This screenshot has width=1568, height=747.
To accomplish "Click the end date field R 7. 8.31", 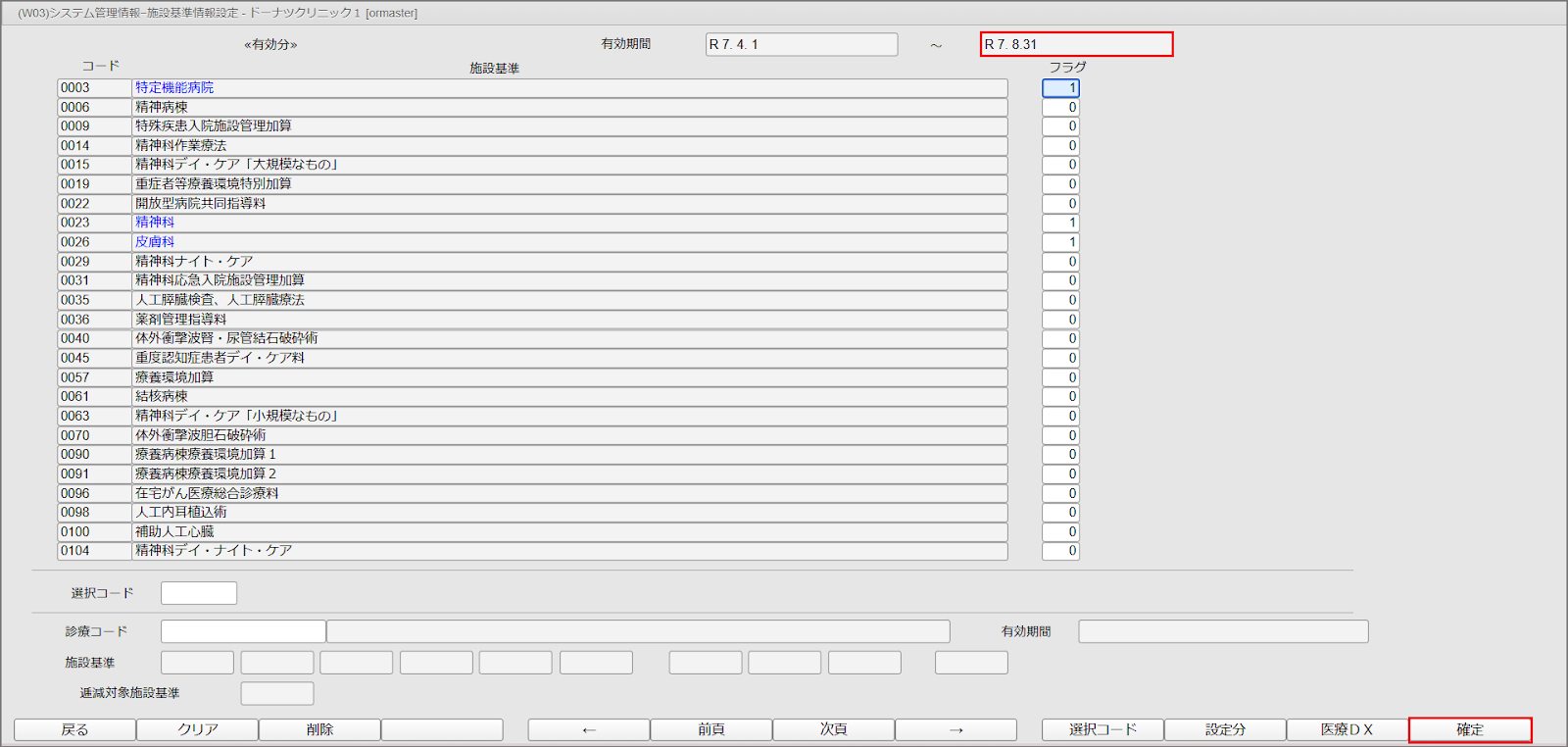I will (x=1076, y=44).
